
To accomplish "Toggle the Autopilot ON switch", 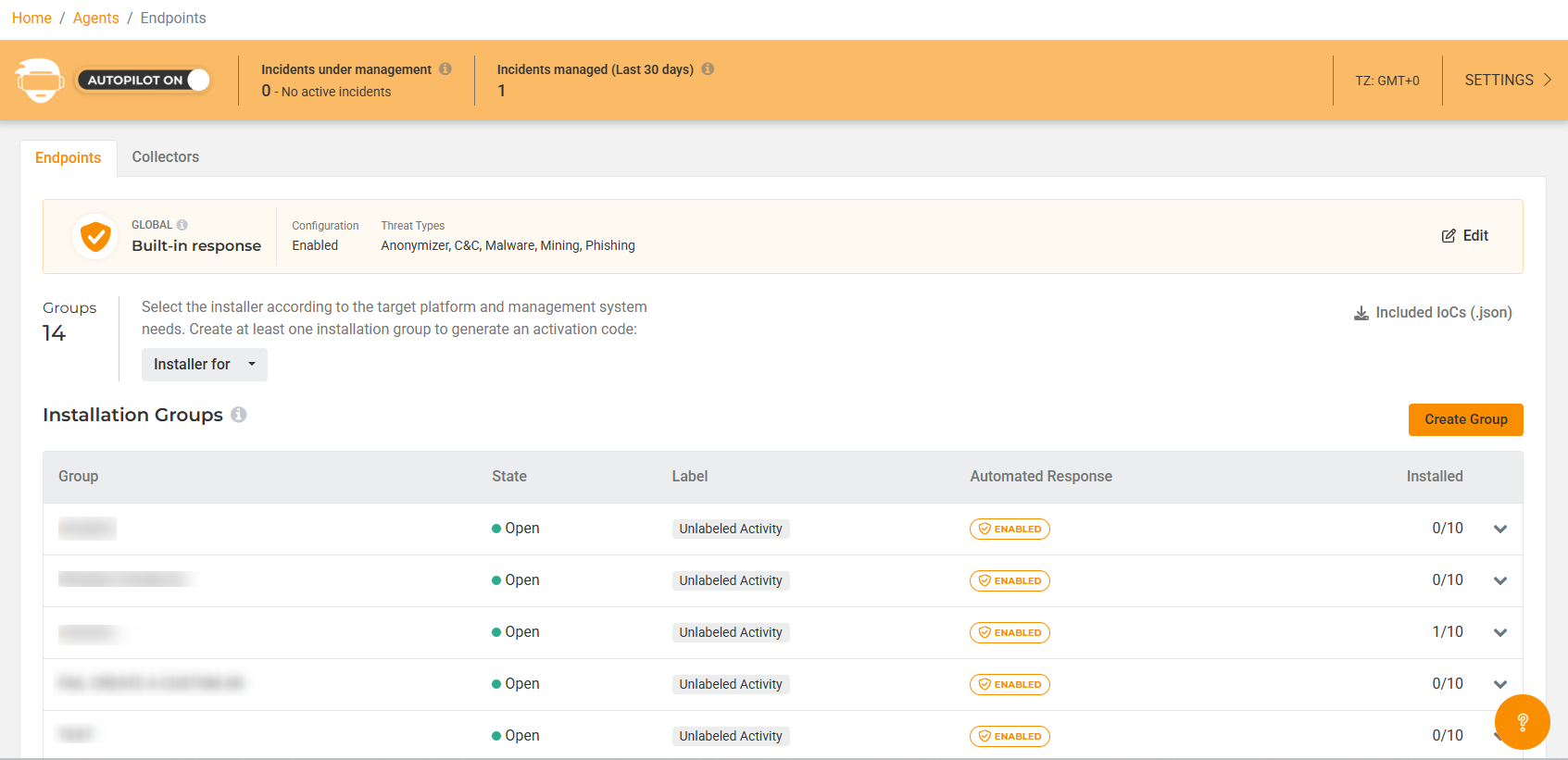I will (x=144, y=81).
